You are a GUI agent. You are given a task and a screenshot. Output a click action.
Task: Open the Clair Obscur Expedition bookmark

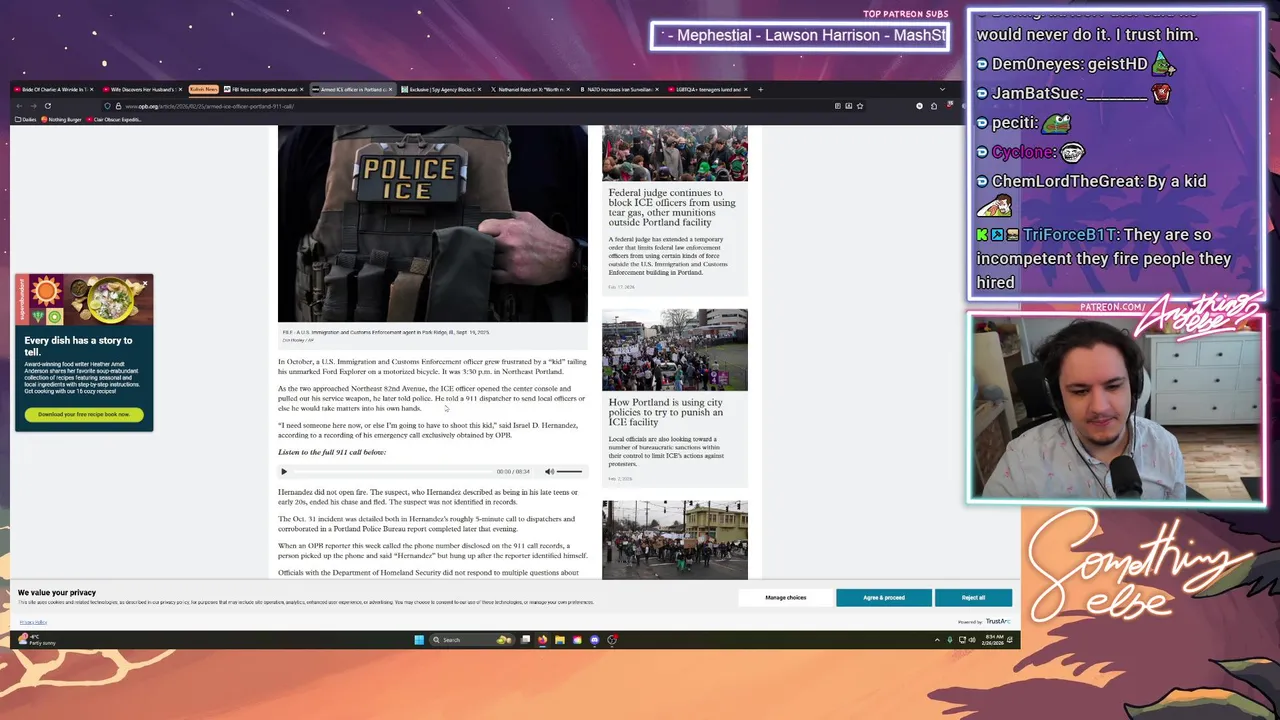[115, 120]
